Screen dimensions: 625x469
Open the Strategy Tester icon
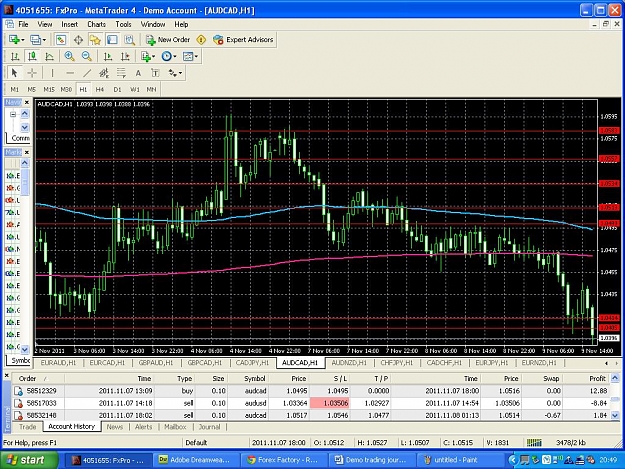[x=130, y=40]
